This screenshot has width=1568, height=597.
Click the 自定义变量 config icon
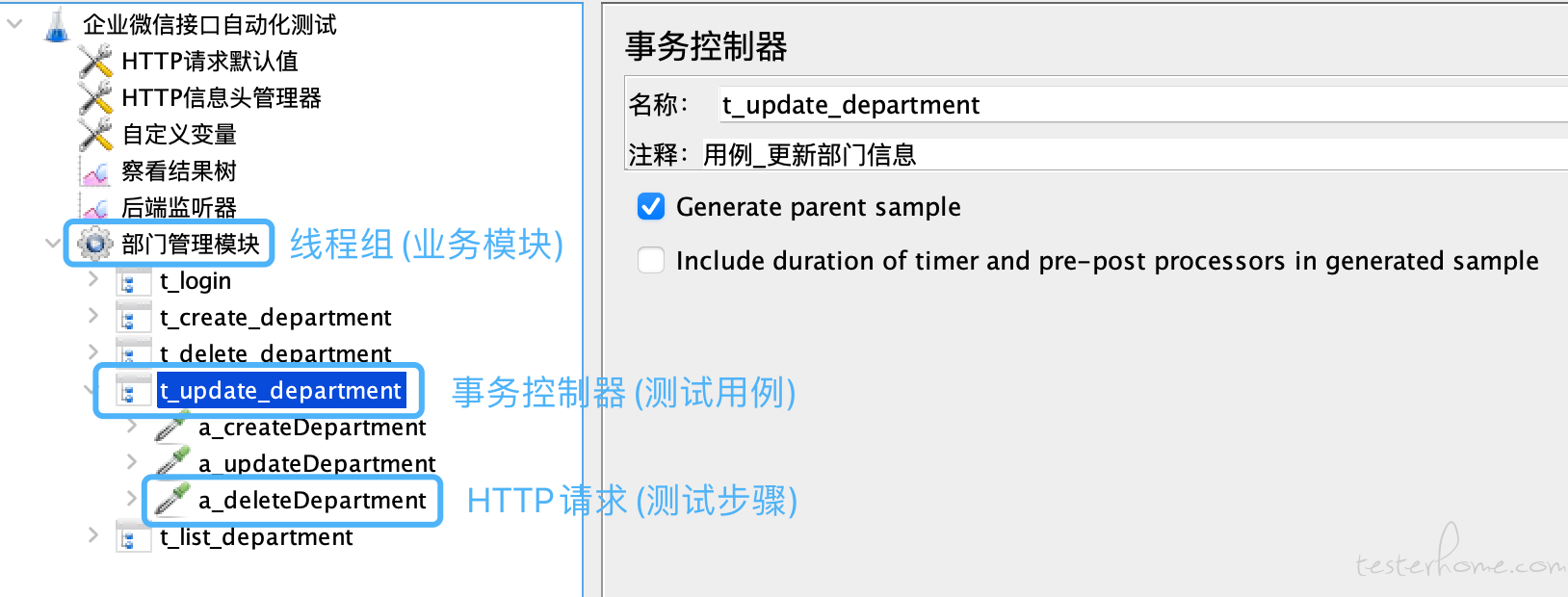95,134
